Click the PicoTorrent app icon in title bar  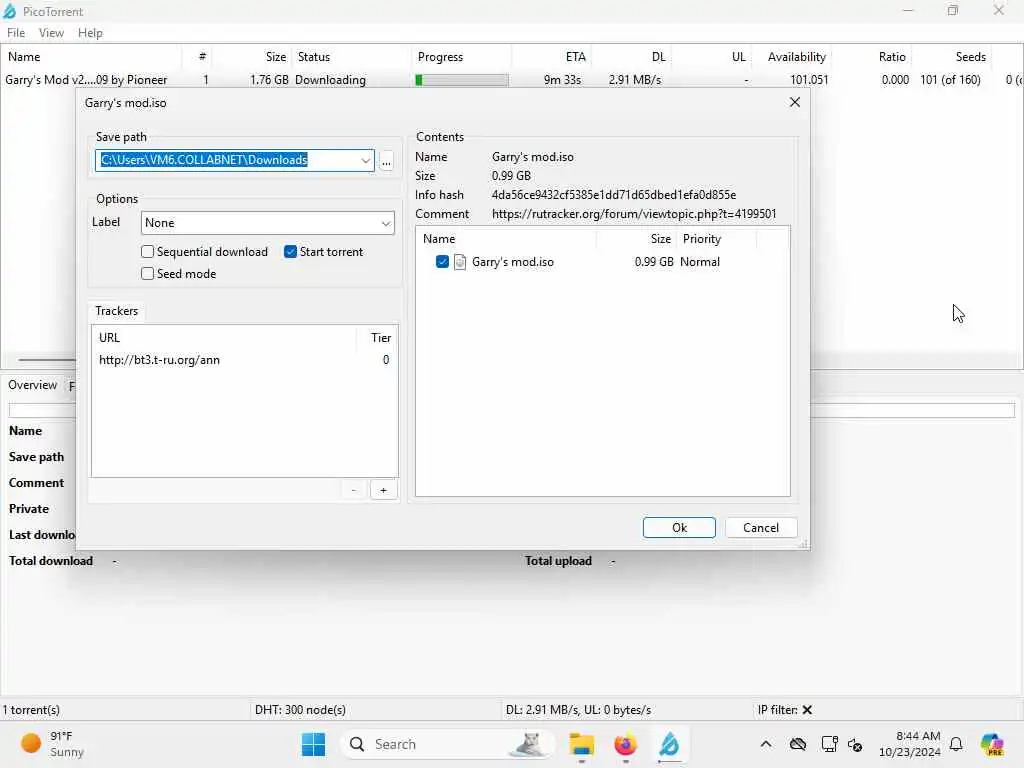[x=9, y=11]
